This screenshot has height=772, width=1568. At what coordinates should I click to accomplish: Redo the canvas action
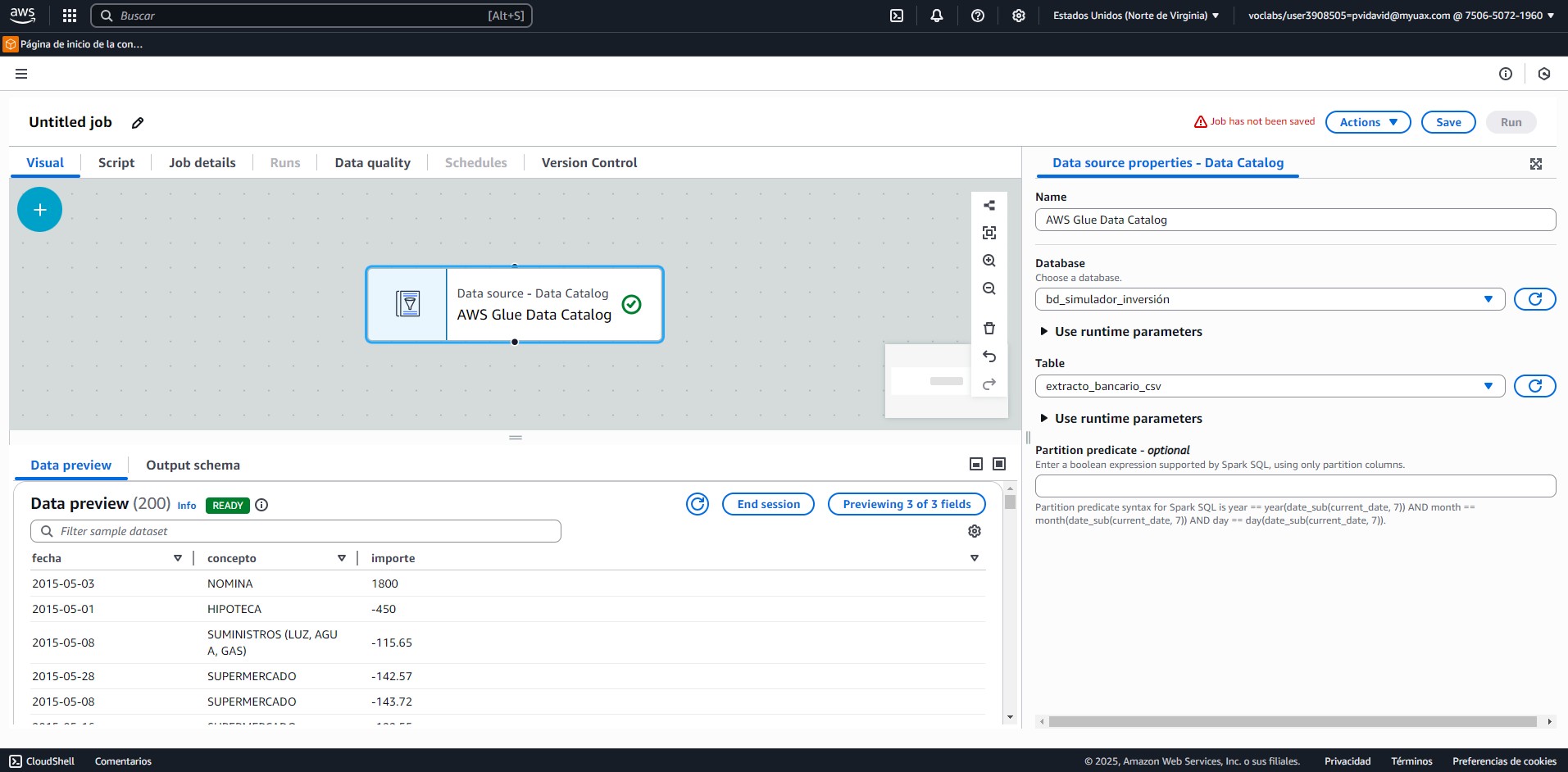point(989,384)
